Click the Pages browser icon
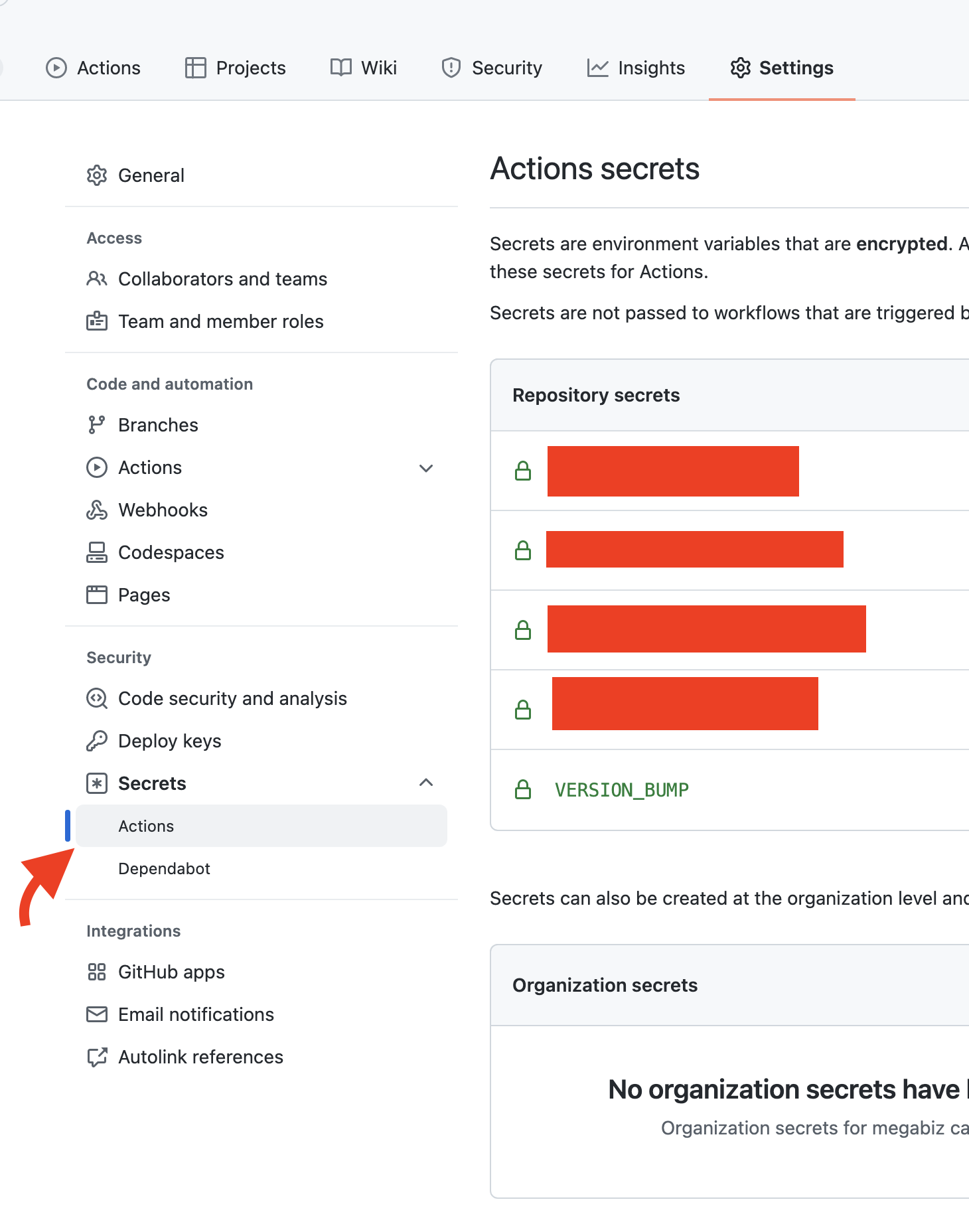The image size is (969, 1232). [x=97, y=595]
